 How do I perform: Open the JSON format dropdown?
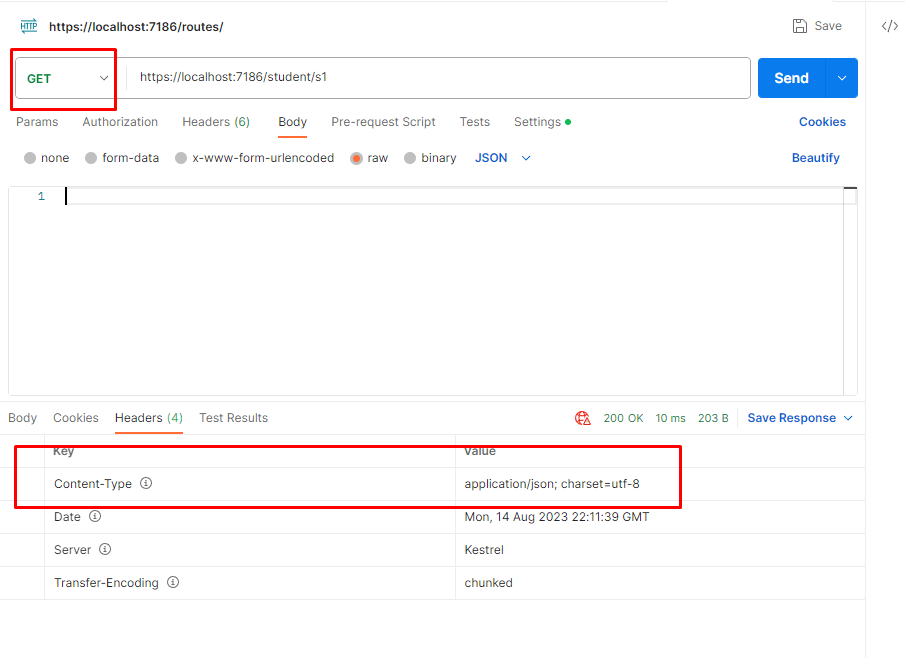(x=502, y=158)
